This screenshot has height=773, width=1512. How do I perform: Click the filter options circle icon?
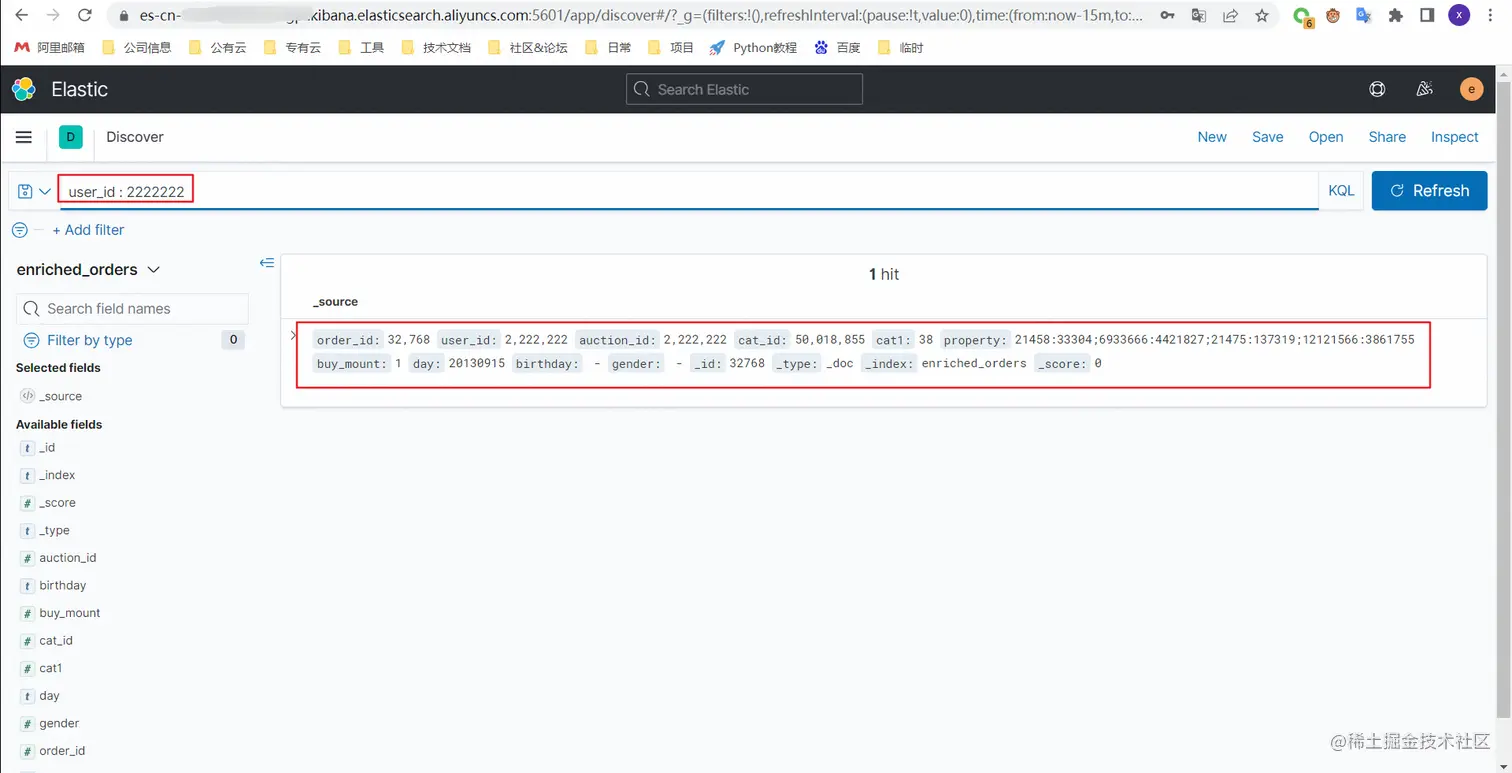(19, 230)
